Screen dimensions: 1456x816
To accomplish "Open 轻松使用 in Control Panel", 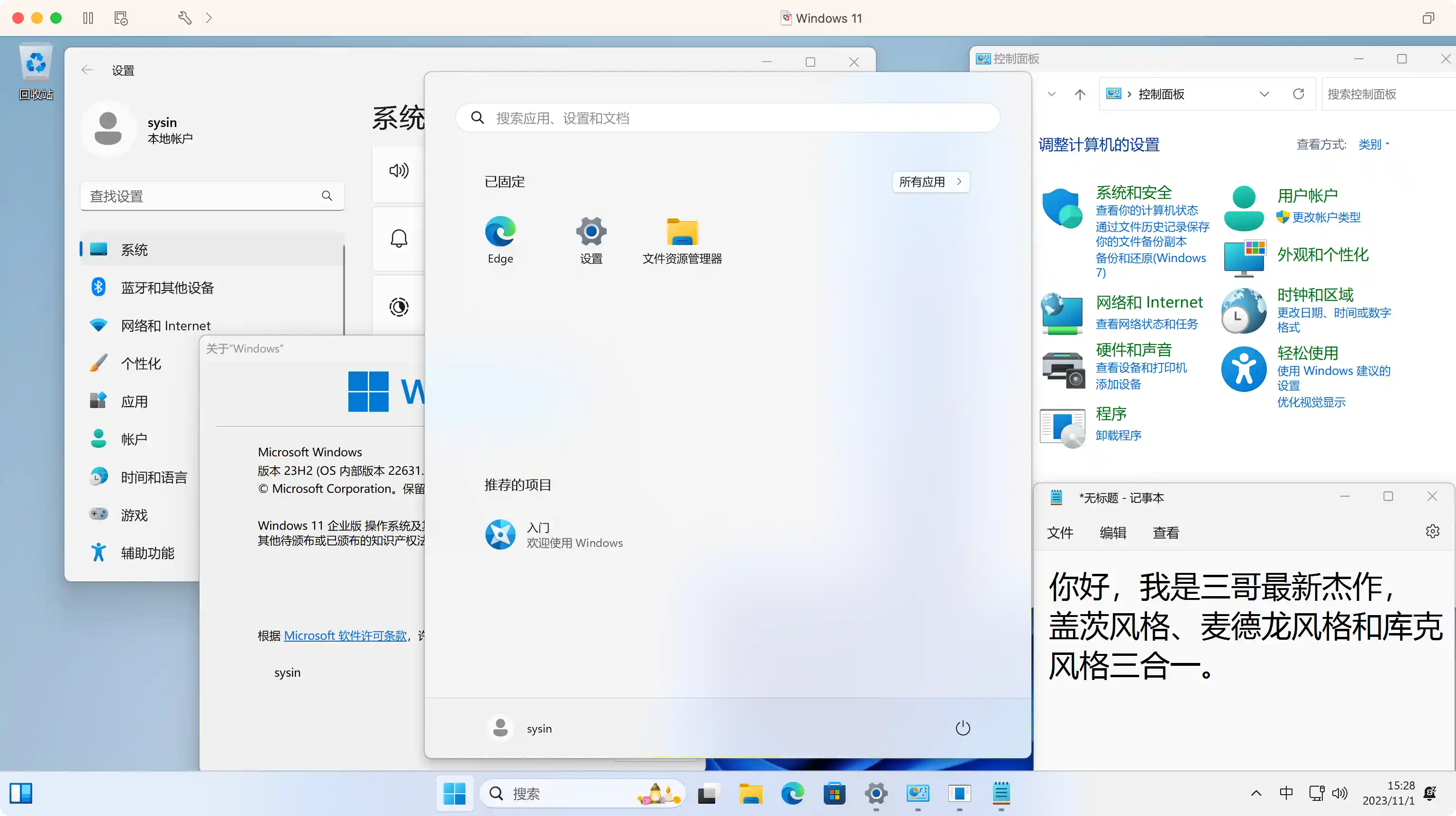I will click(x=1309, y=353).
